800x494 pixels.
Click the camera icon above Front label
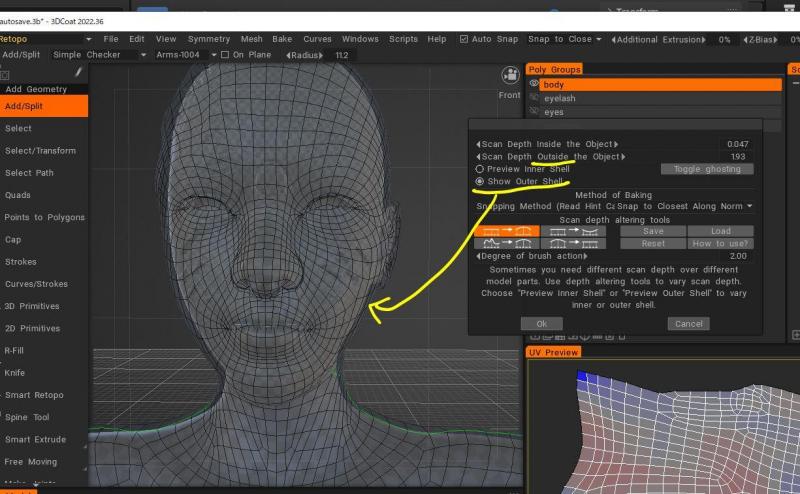coord(508,77)
